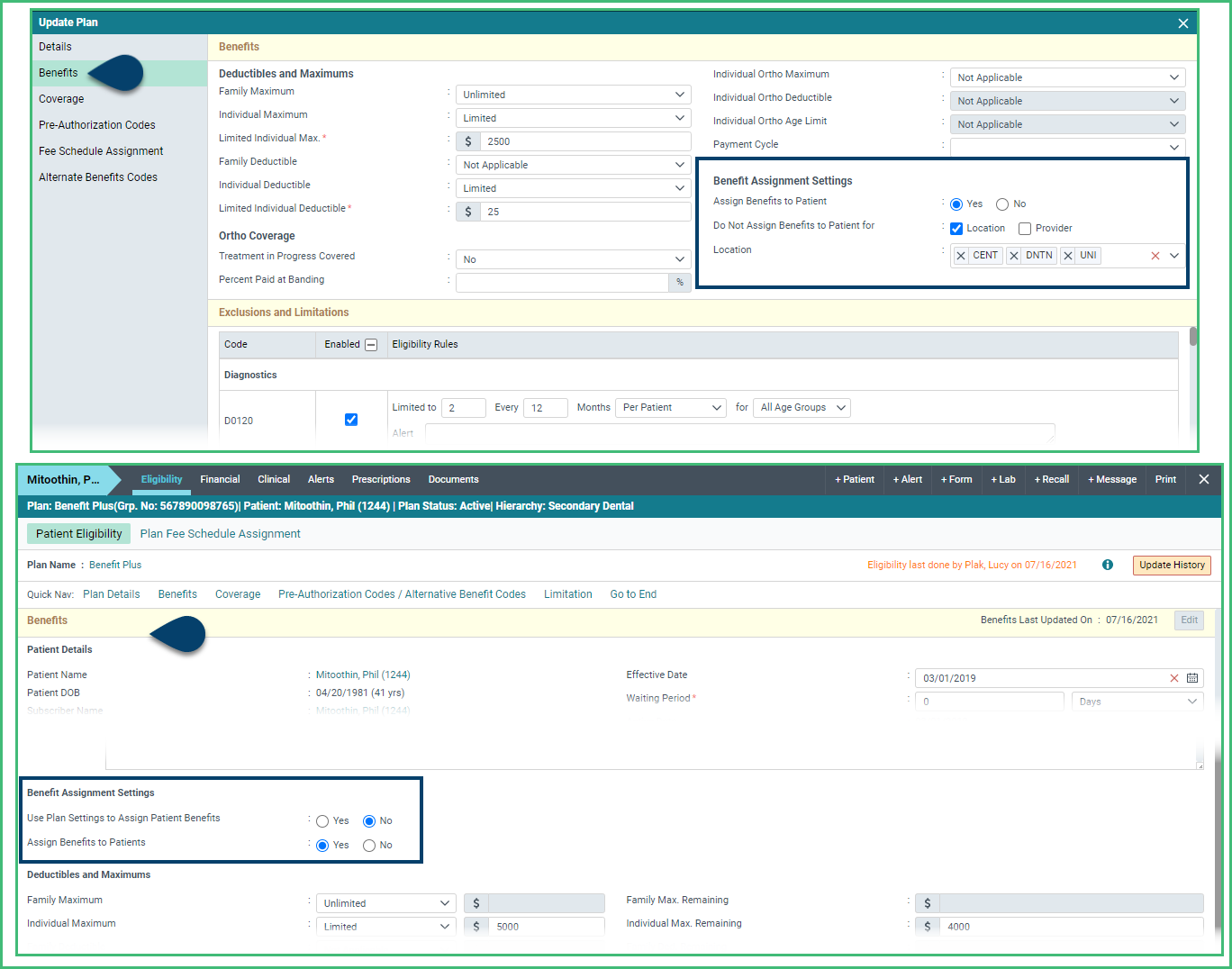Close the patient eligibility panel

1204,479
